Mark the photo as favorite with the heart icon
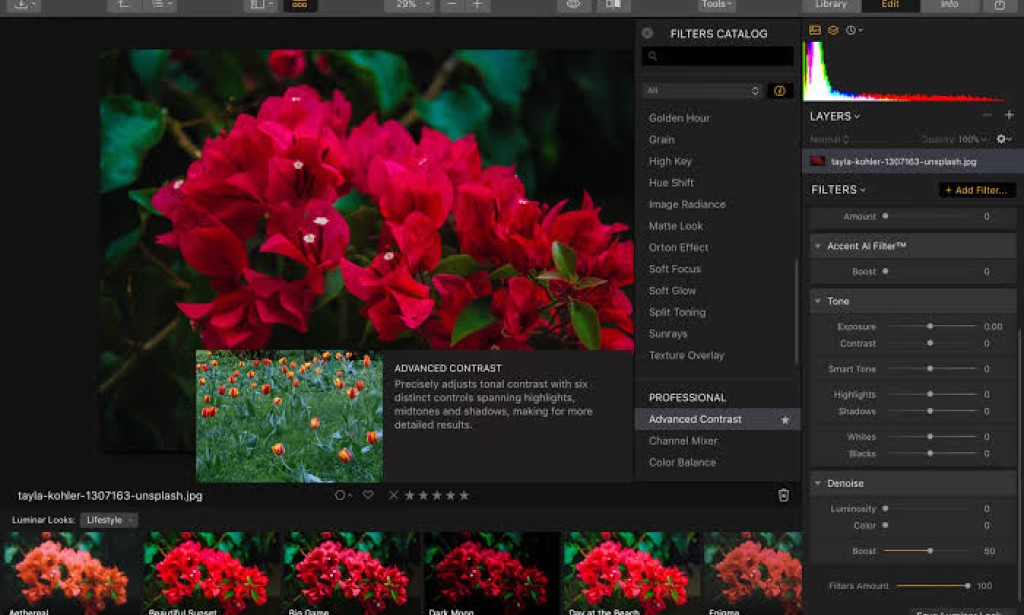 (x=367, y=494)
